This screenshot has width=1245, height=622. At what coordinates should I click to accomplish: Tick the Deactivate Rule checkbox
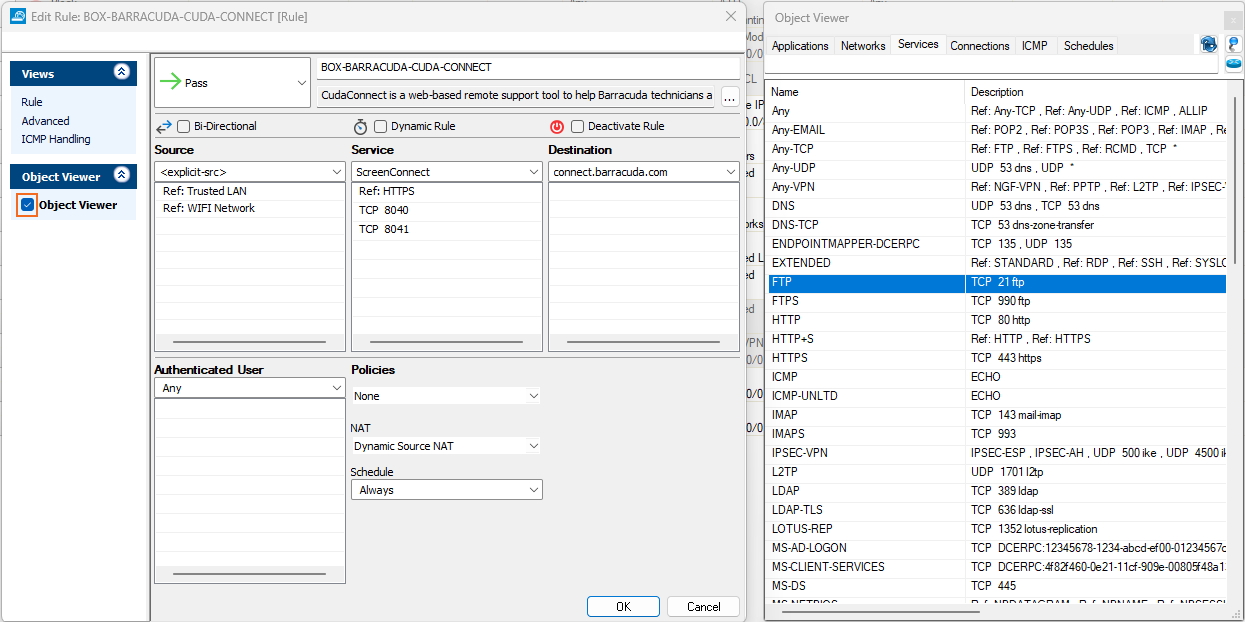(577, 127)
